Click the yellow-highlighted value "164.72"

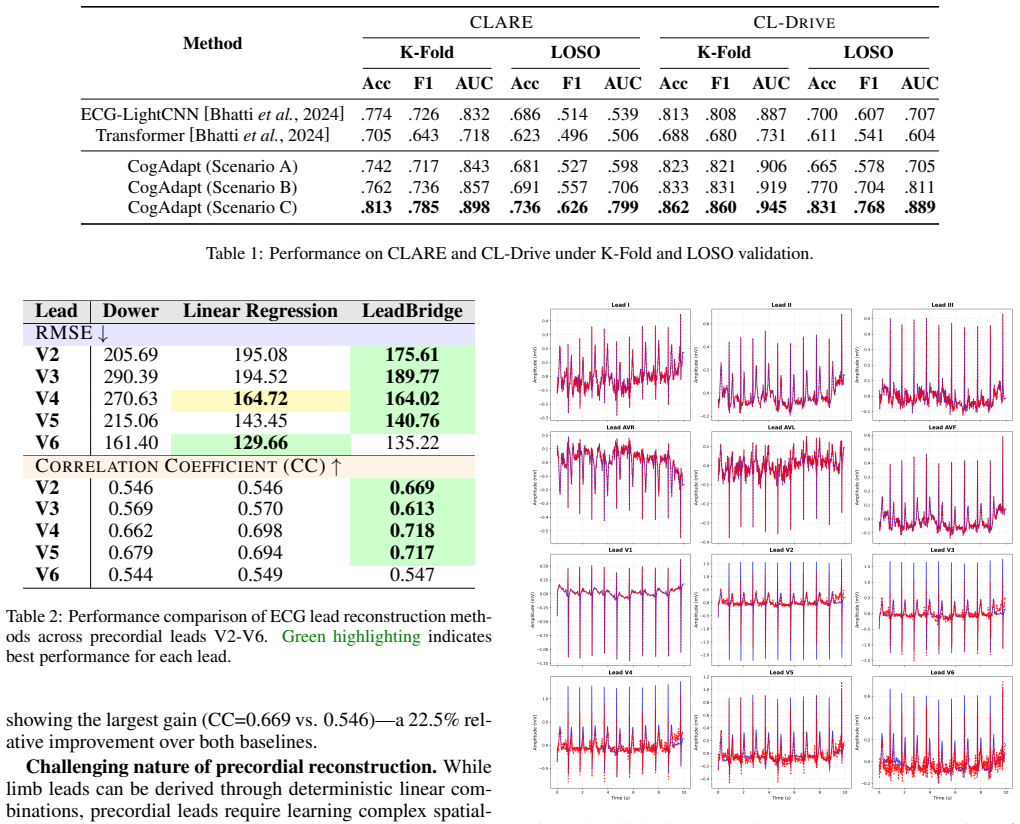[x=260, y=399]
